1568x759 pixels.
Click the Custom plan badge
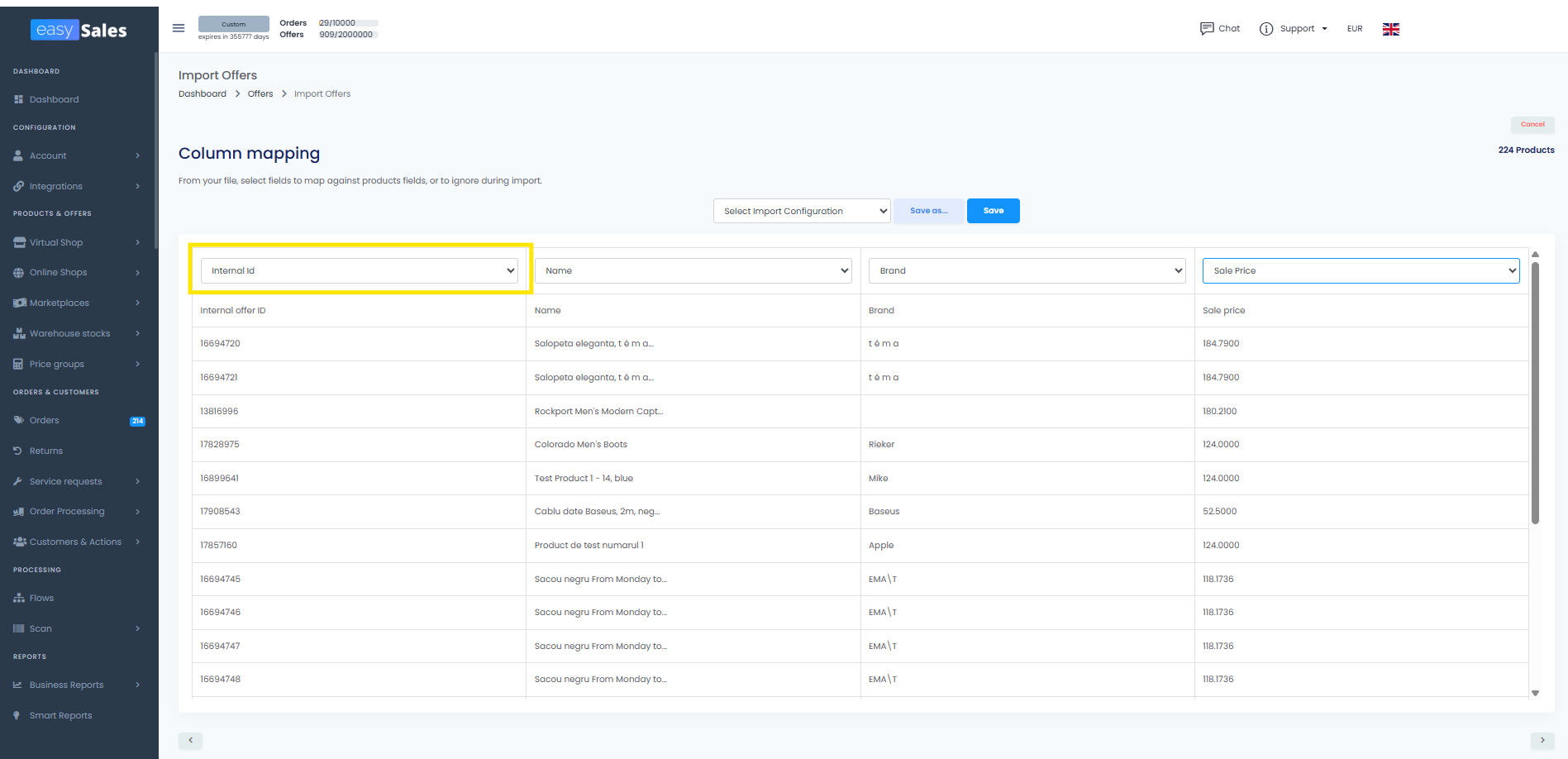234,24
